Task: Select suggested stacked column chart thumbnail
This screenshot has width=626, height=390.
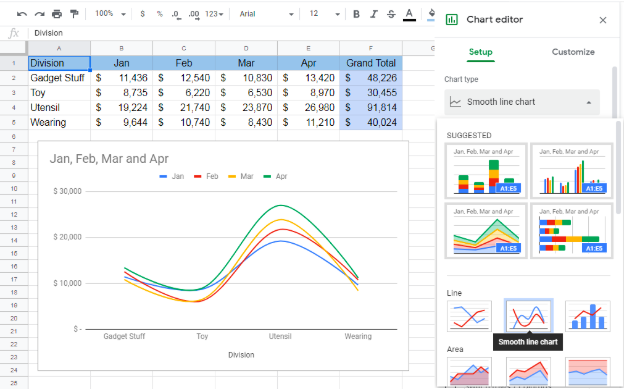Action: coord(486,171)
